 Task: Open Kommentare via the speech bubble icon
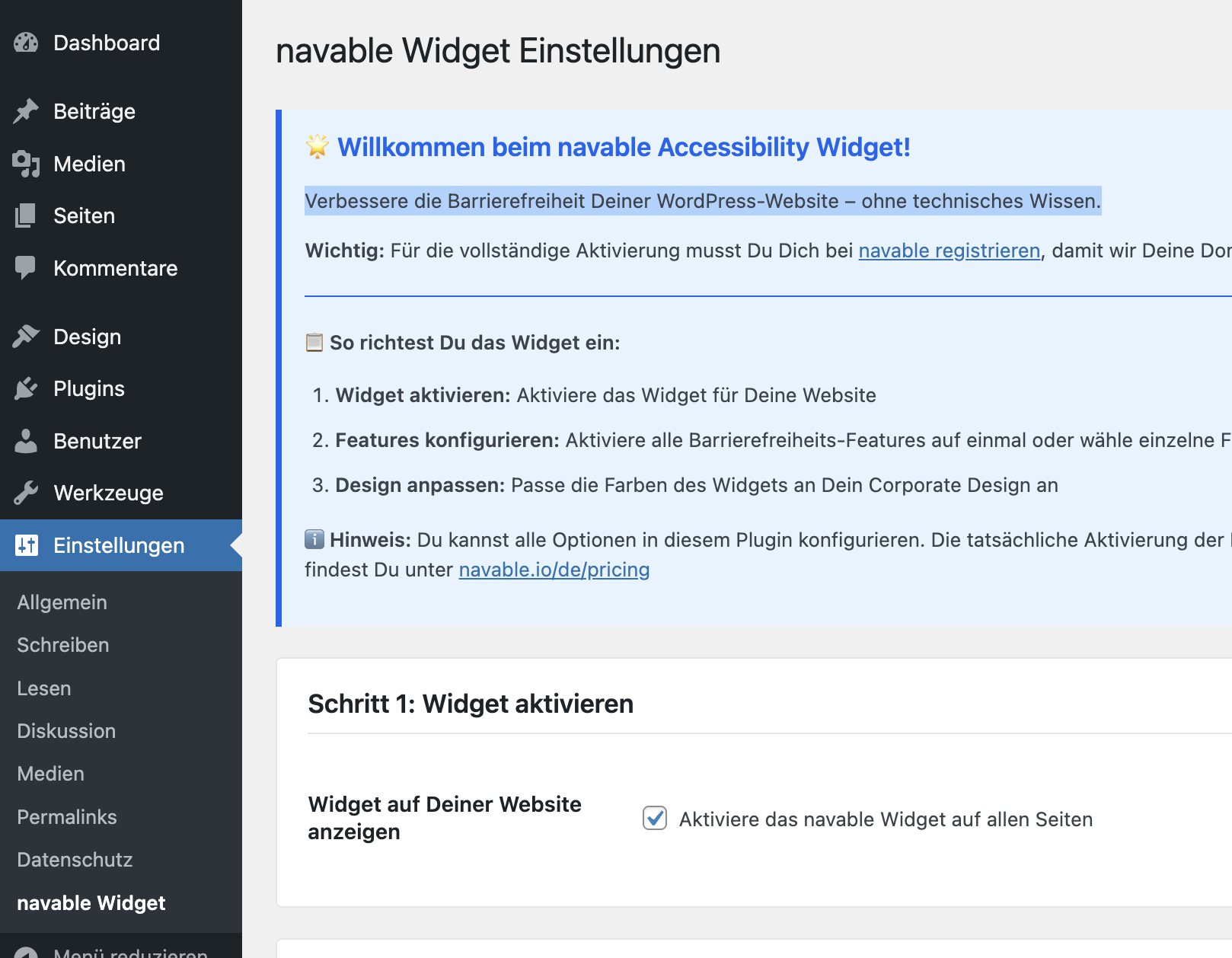(25, 267)
